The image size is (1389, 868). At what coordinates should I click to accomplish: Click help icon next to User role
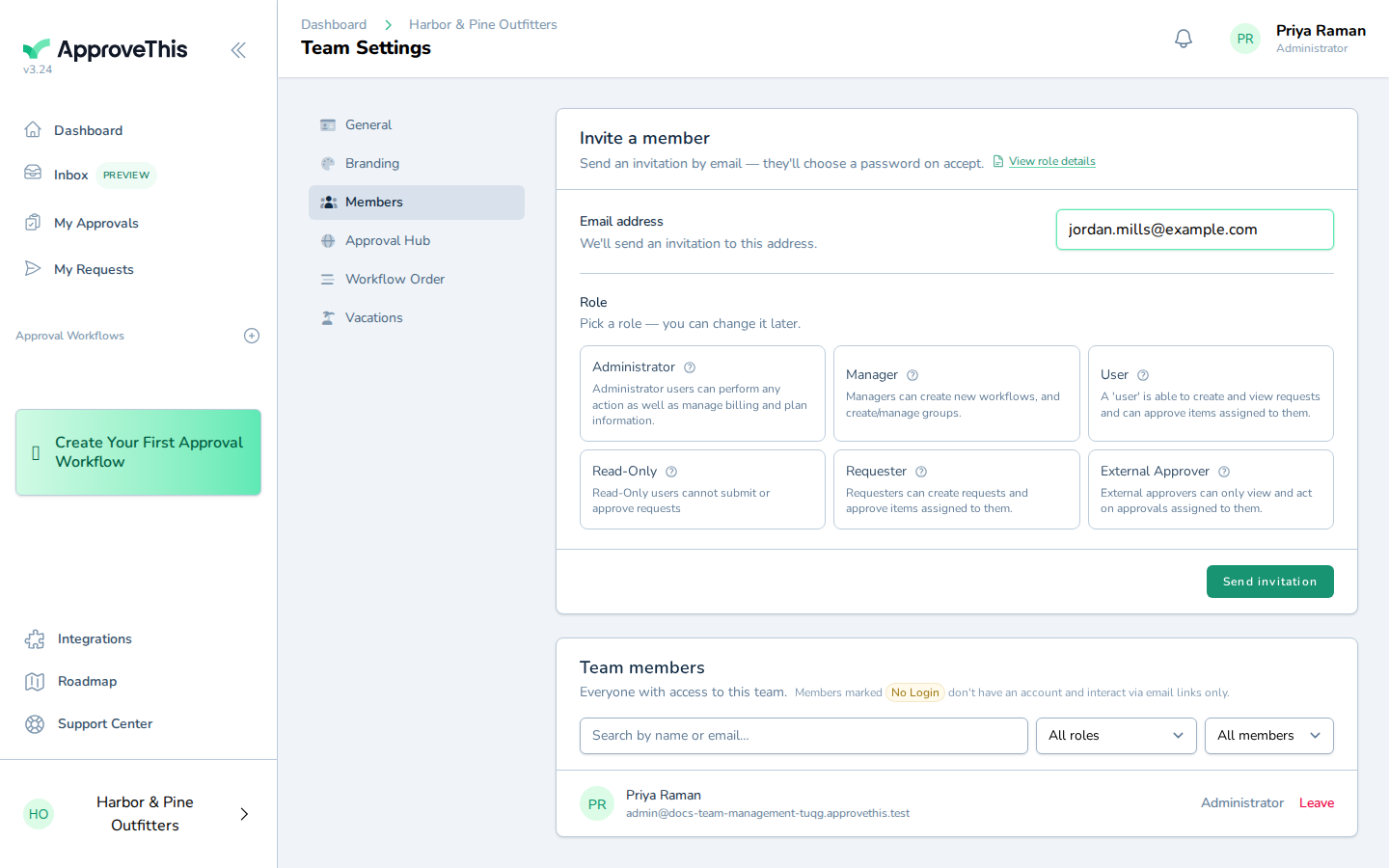(x=1143, y=375)
